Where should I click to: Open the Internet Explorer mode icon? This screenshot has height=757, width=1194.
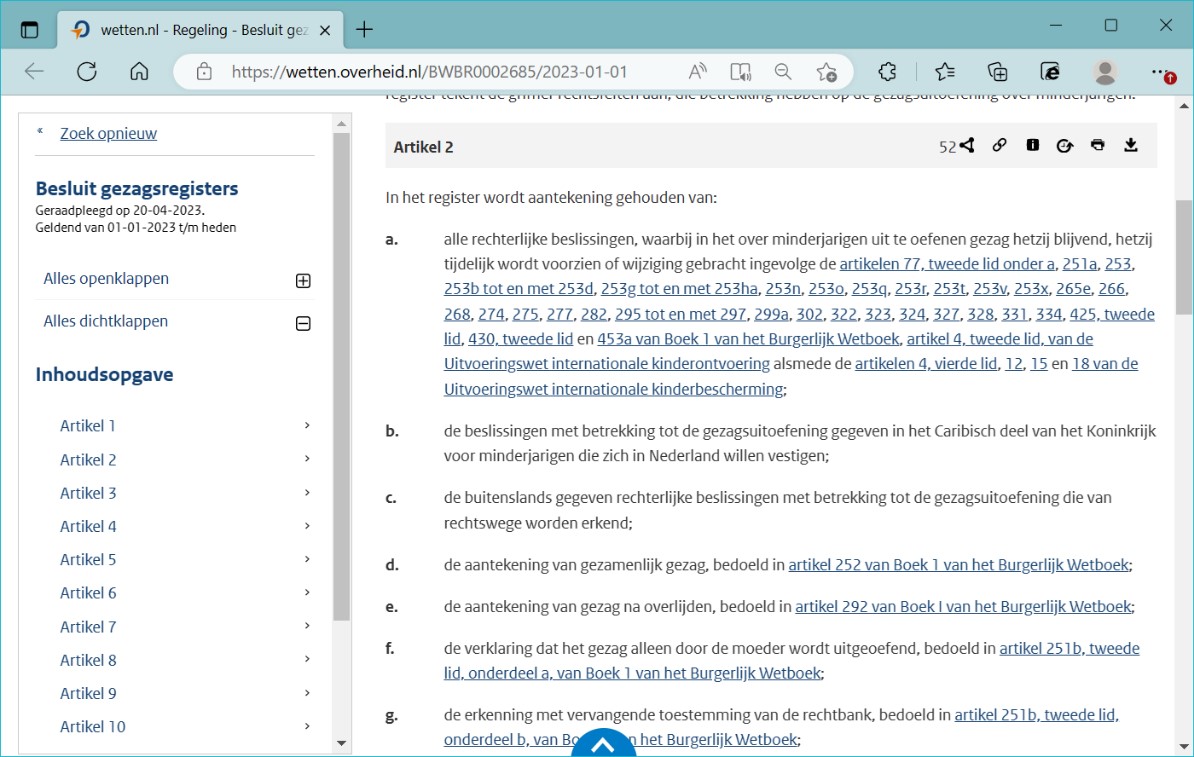coord(1050,72)
